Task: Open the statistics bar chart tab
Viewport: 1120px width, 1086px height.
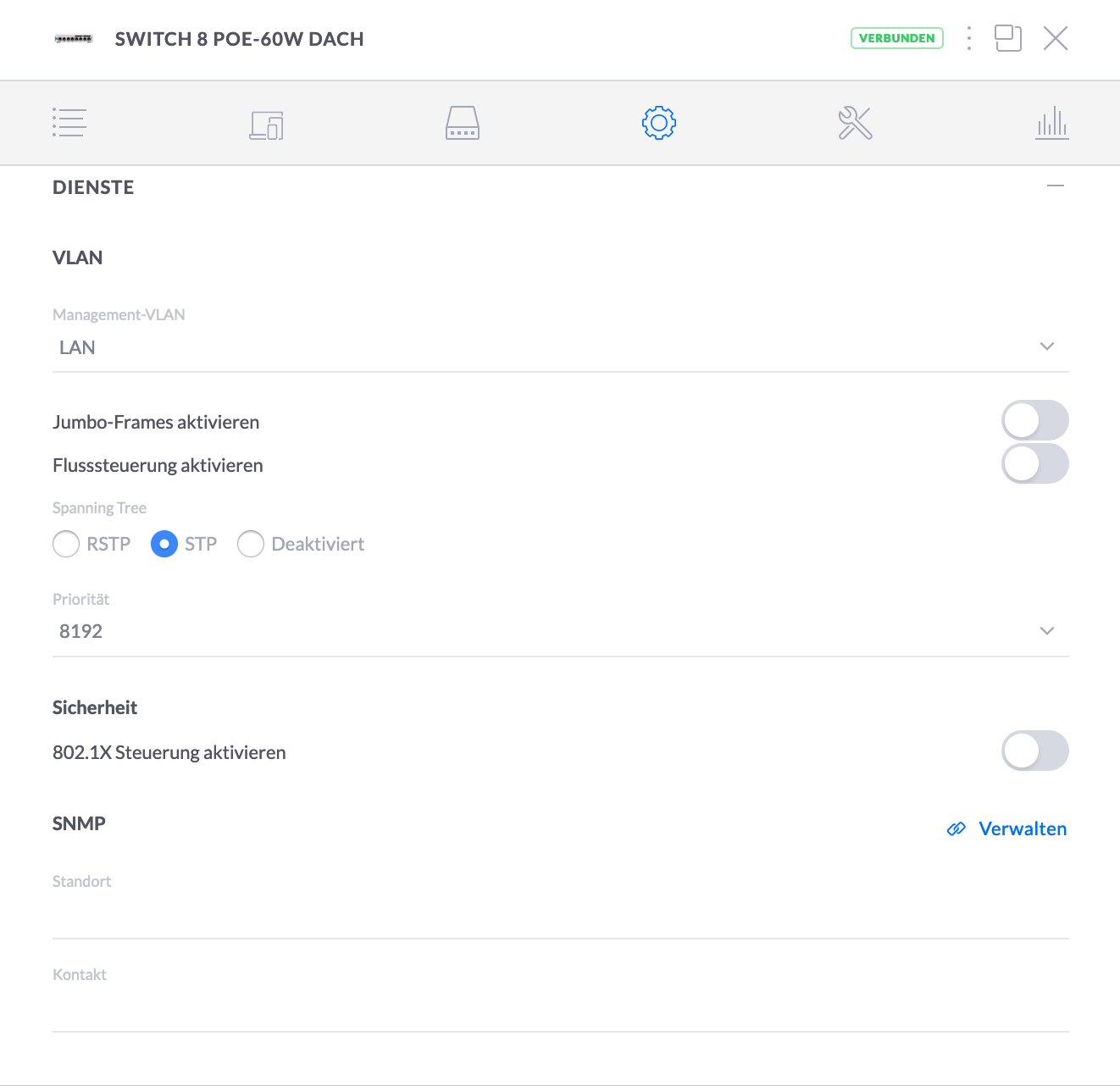Action: pyautogui.click(x=1051, y=123)
